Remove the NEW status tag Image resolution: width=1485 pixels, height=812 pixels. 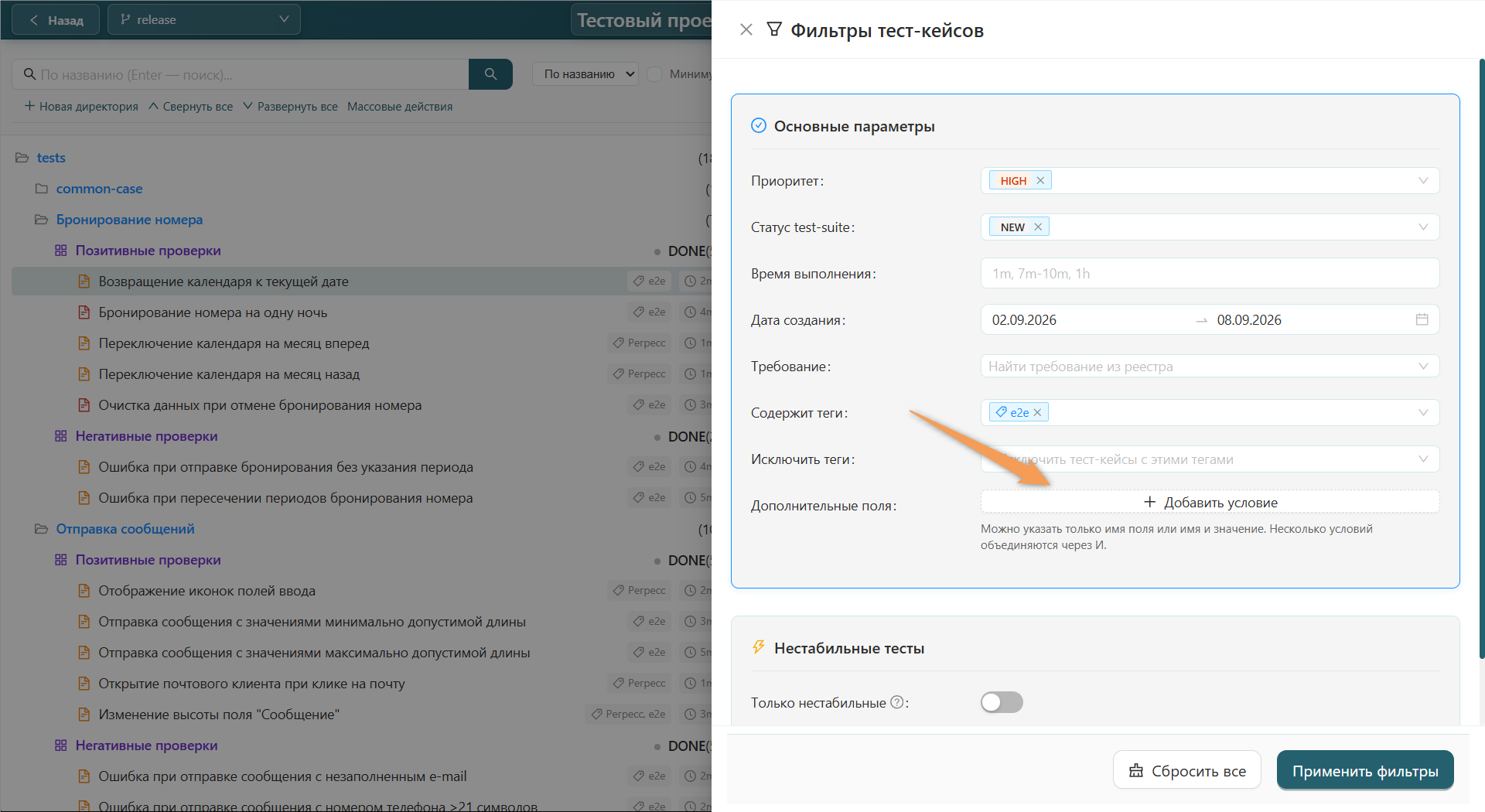[1038, 227]
